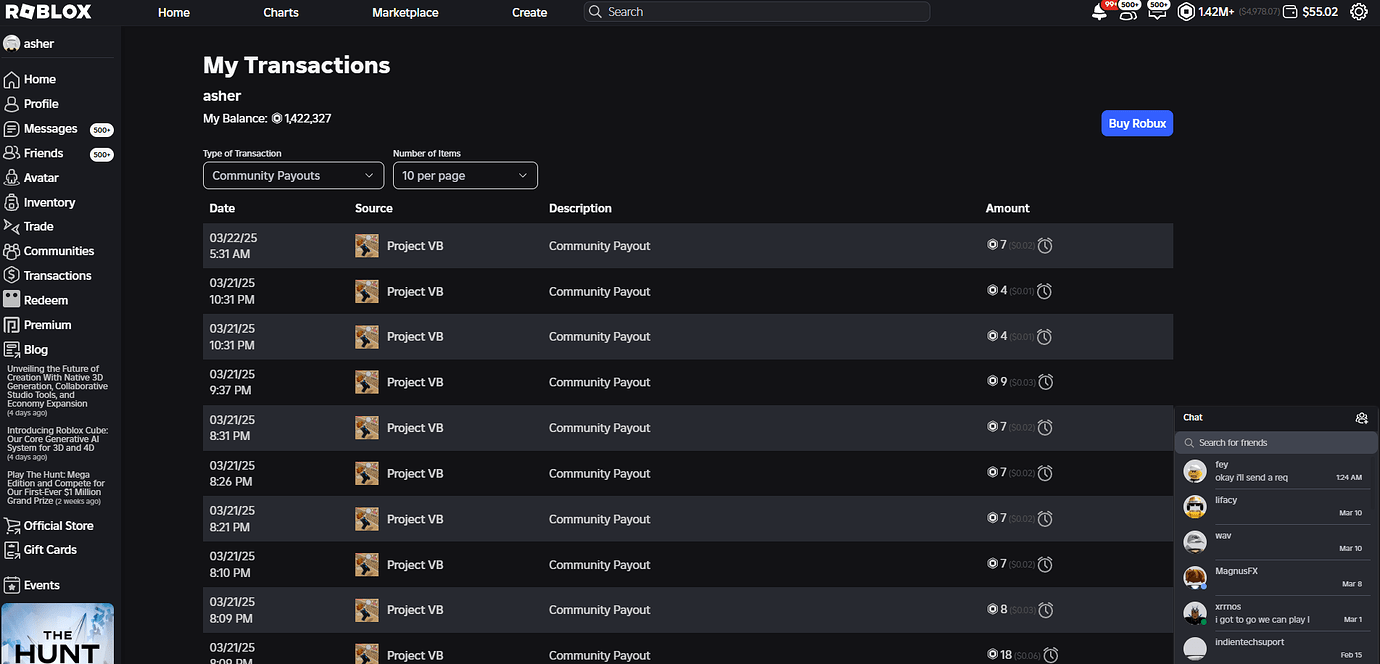Switch to the Marketplace tab
The width and height of the screenshot is (1380, 664).
(405, 13)
